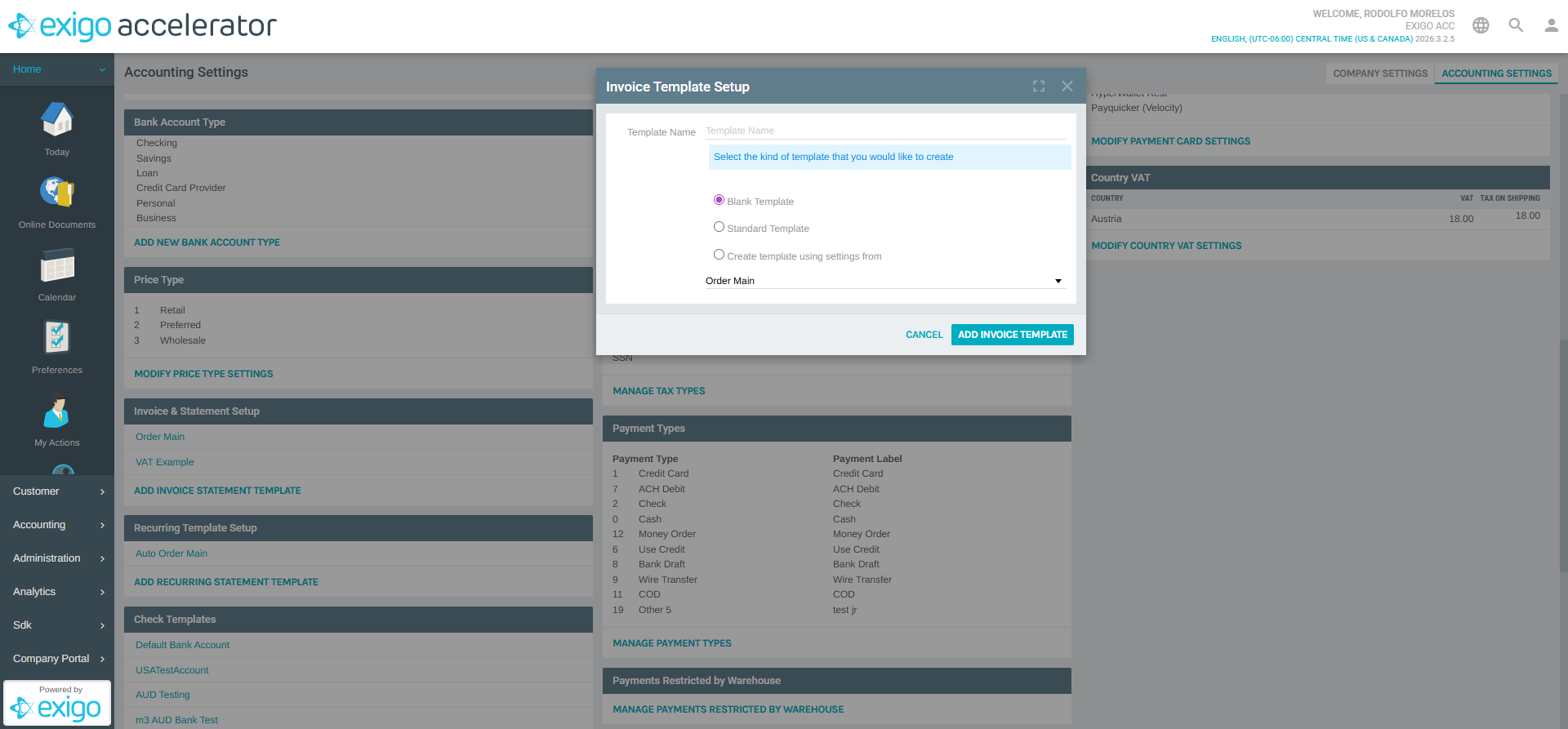Image resolution: width=1568 pixels, height=729 pixels.
Task: Click Add New Bank Account Type link
Action: click(207, 242)
